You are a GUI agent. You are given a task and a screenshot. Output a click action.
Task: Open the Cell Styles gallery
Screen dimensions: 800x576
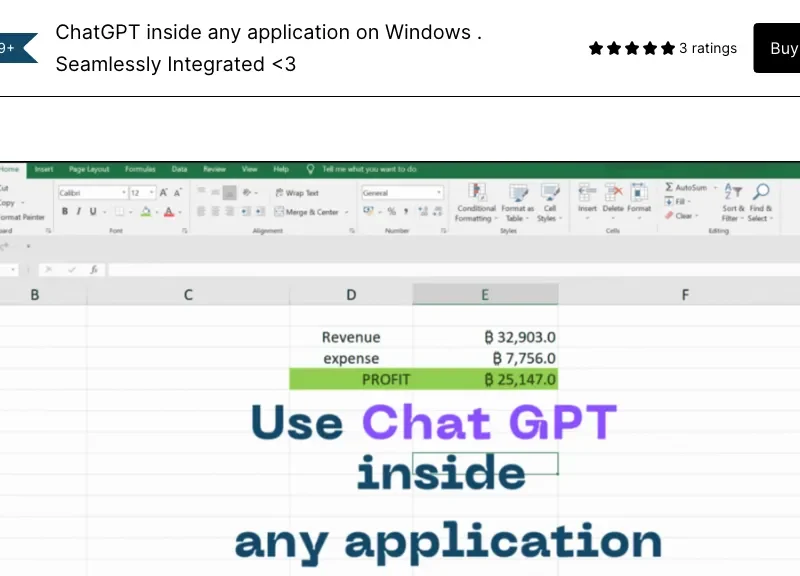[549, 203]
